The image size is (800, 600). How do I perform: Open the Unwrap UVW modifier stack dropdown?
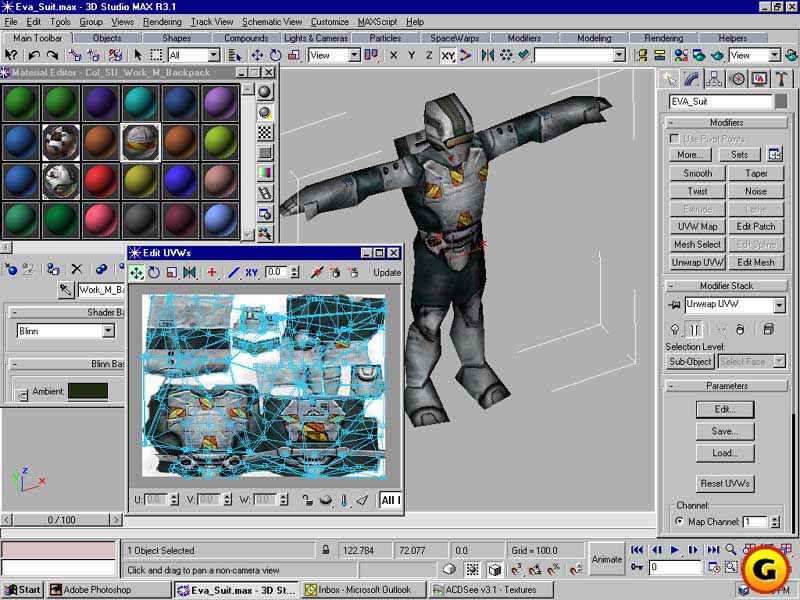779,305
